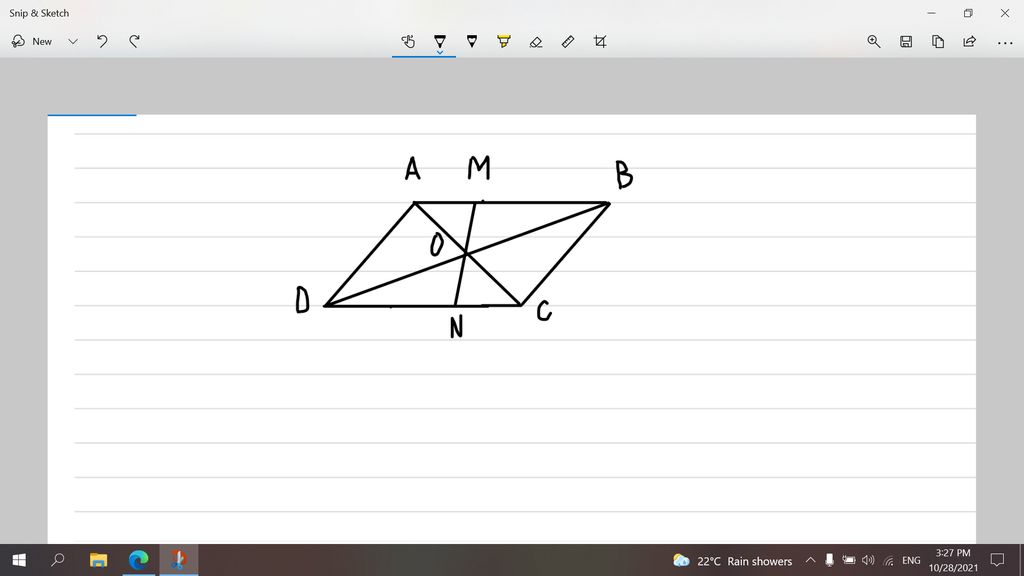This screenshot has height=576, width=1024.
Task: Open File Explorer from the taskbar
Action: [x=99, y=560]
